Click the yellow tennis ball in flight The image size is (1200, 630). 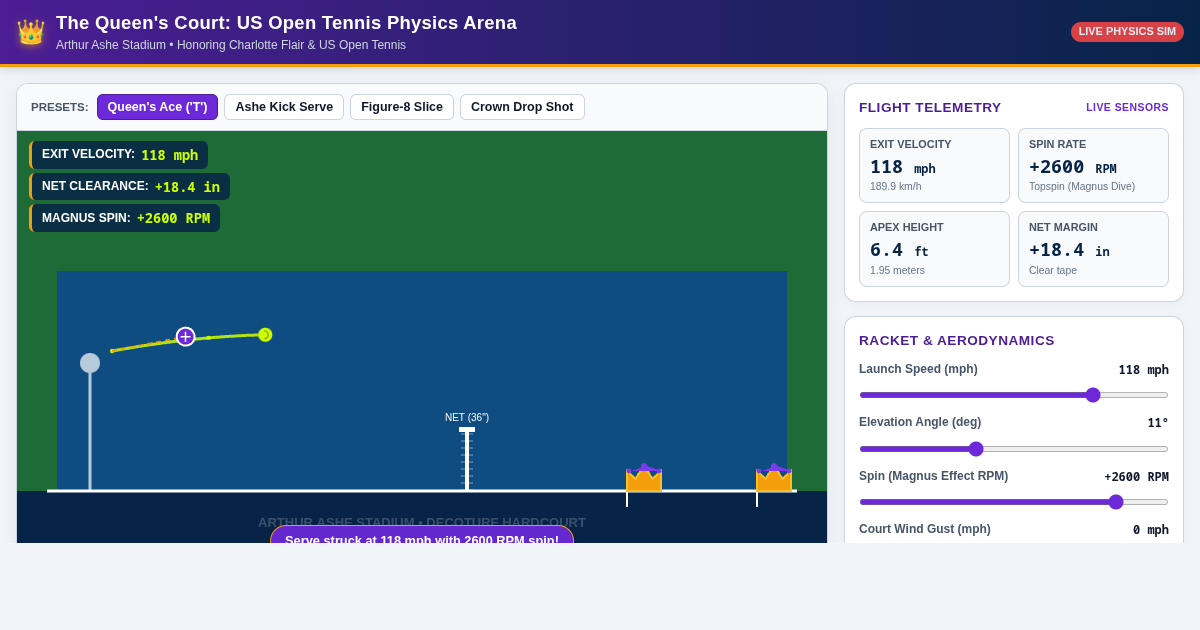[265, 335]
